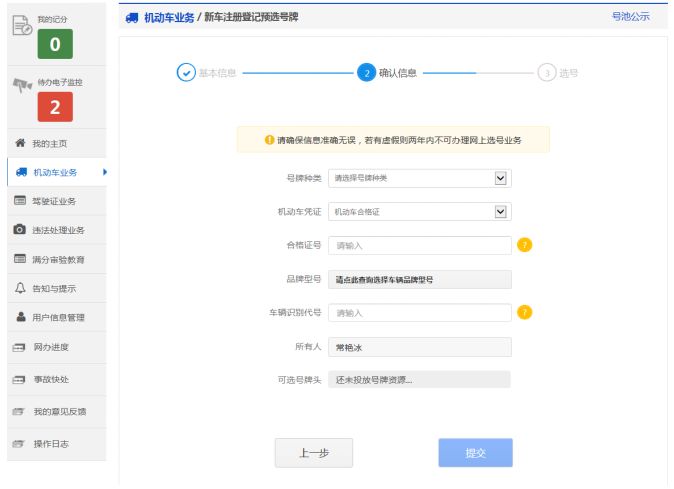Open 驾驶证业务 menu item
674x489 pixels.
57,201
